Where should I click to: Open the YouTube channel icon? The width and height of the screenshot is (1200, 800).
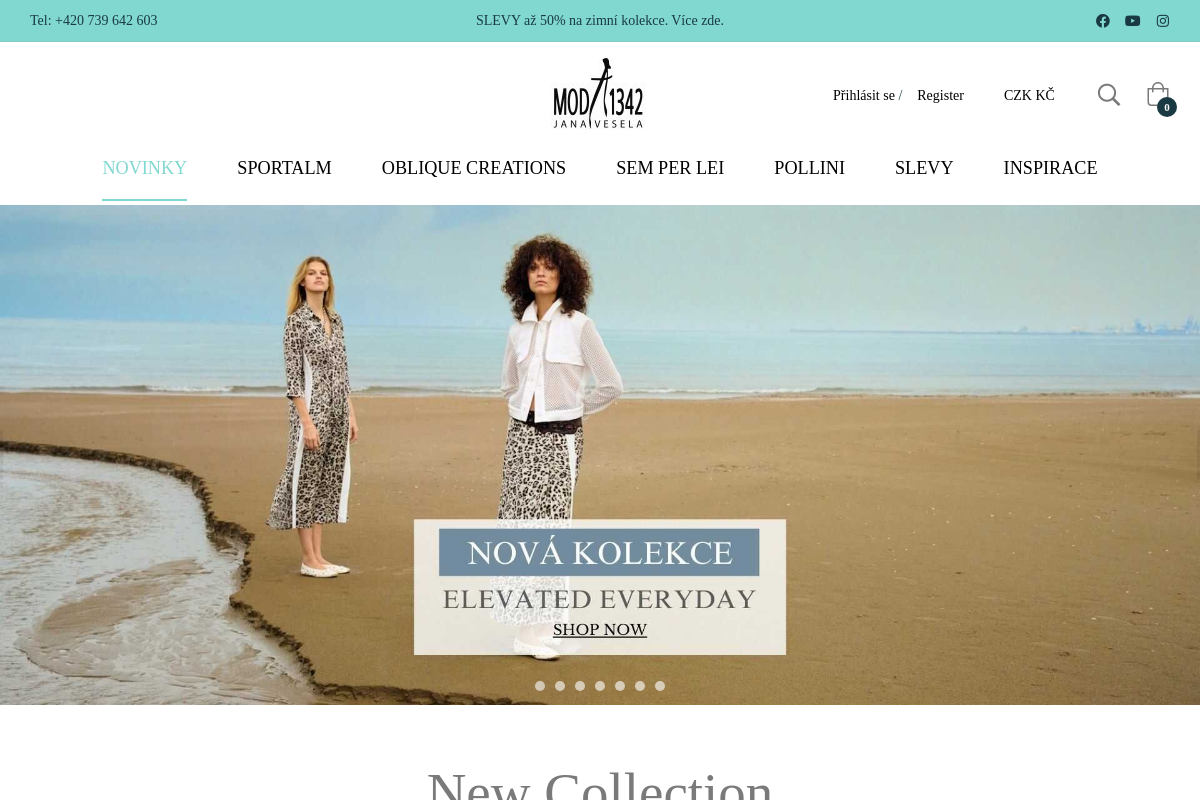tap(1133, 21)
